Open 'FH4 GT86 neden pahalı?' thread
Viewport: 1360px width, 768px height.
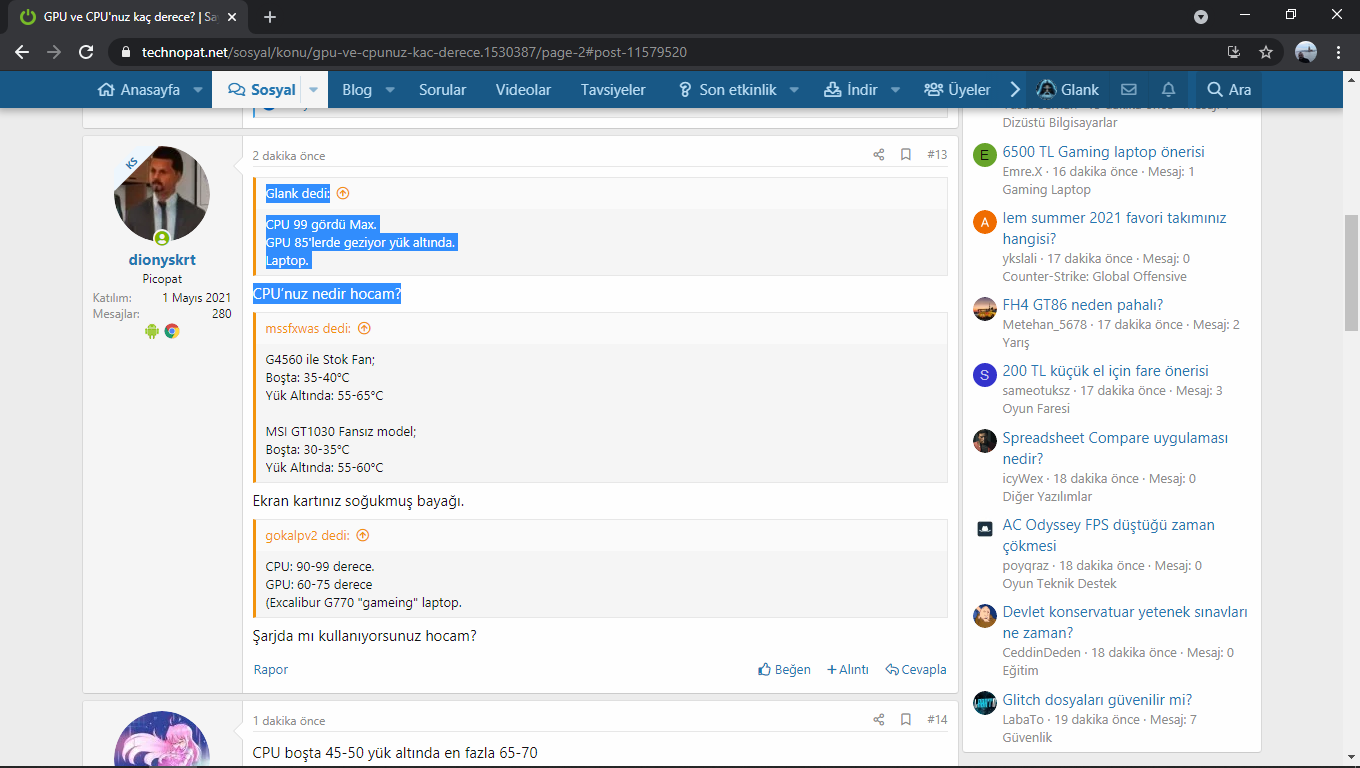1083,305
